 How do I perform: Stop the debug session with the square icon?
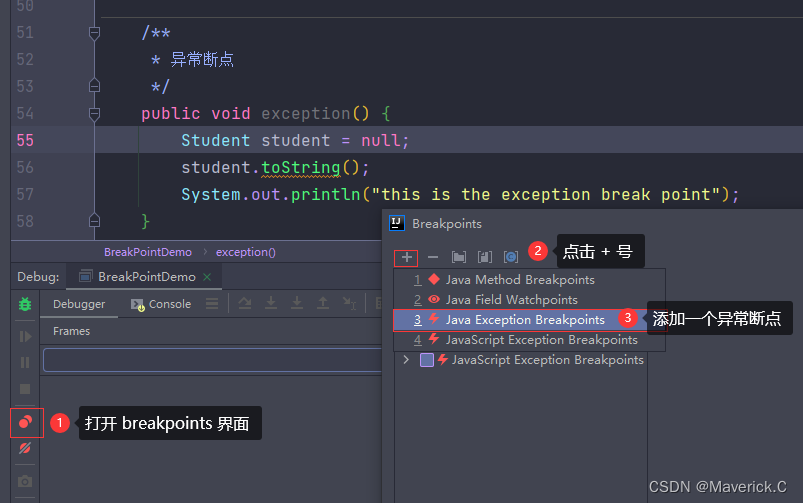25,389
